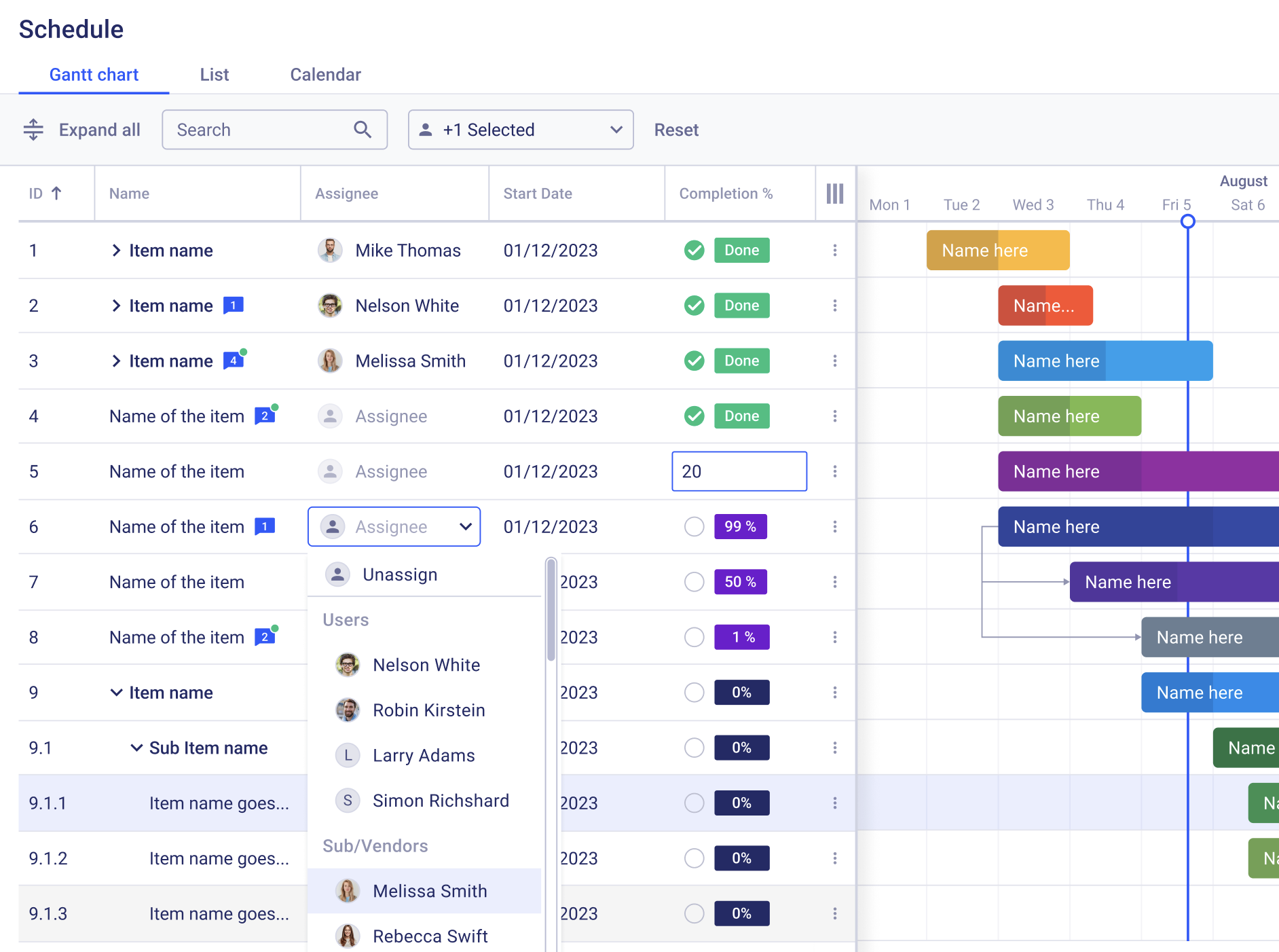Mark row 7 with 50 % as complete
Image resolution: width=1279 pixels, height=952 pixels.
point(694,582)
